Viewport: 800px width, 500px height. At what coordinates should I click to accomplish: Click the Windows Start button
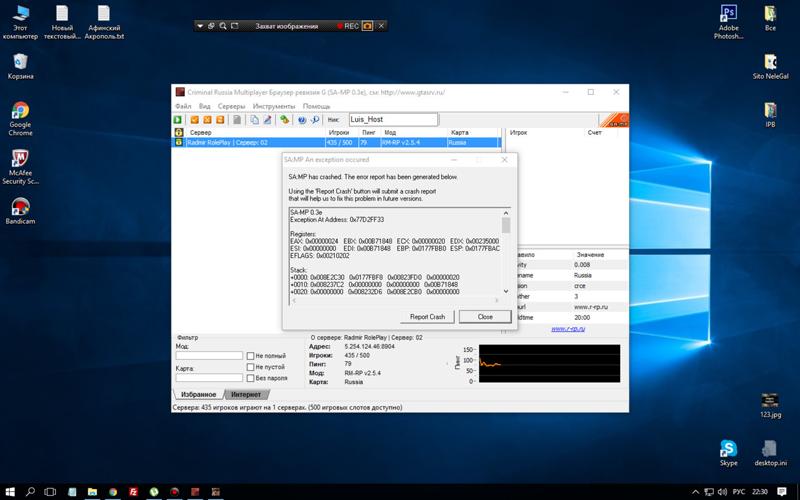10,492
